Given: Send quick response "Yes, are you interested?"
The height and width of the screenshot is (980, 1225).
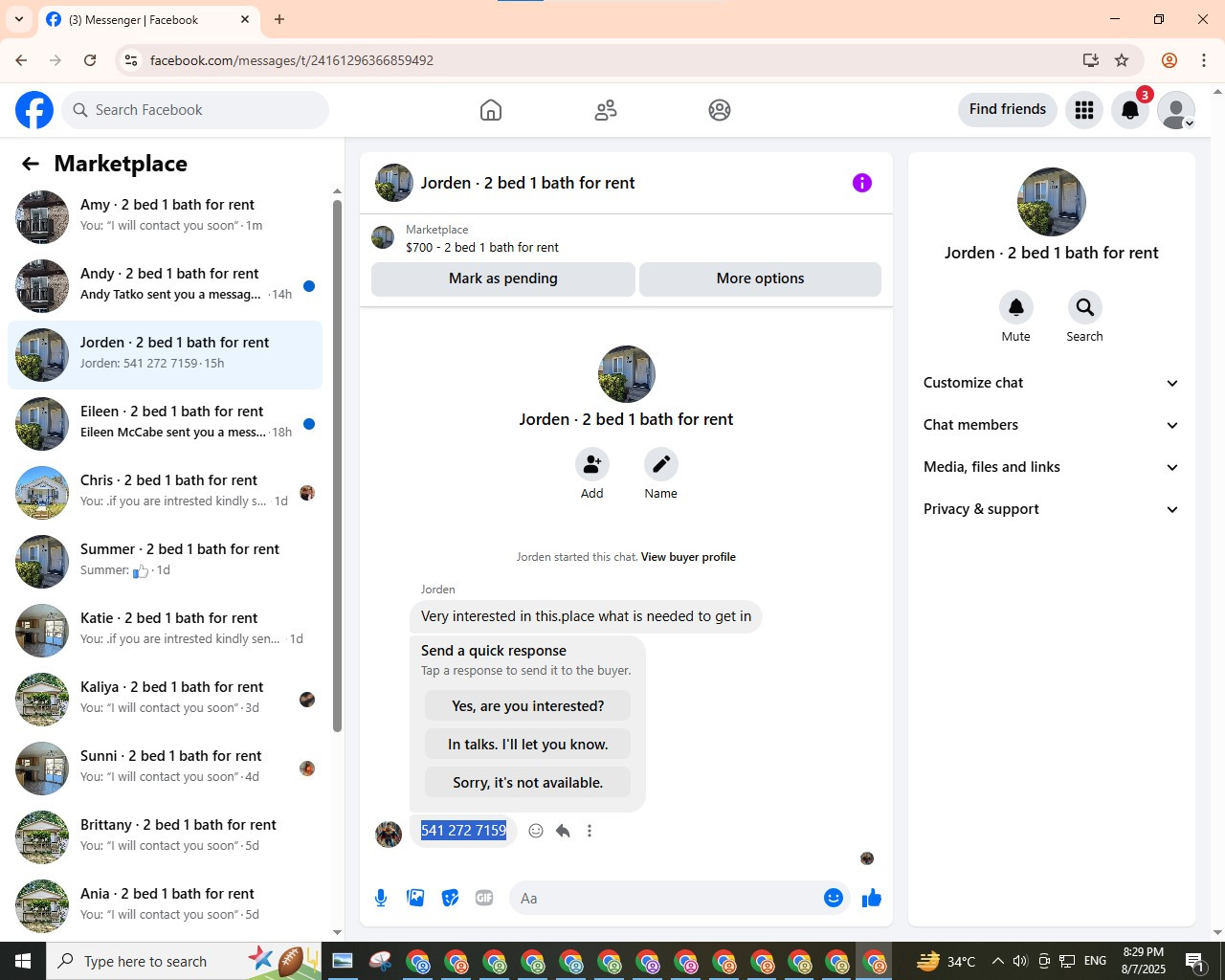Looking at the screenshot, I should pyautogui.click(x=527, y=706).
